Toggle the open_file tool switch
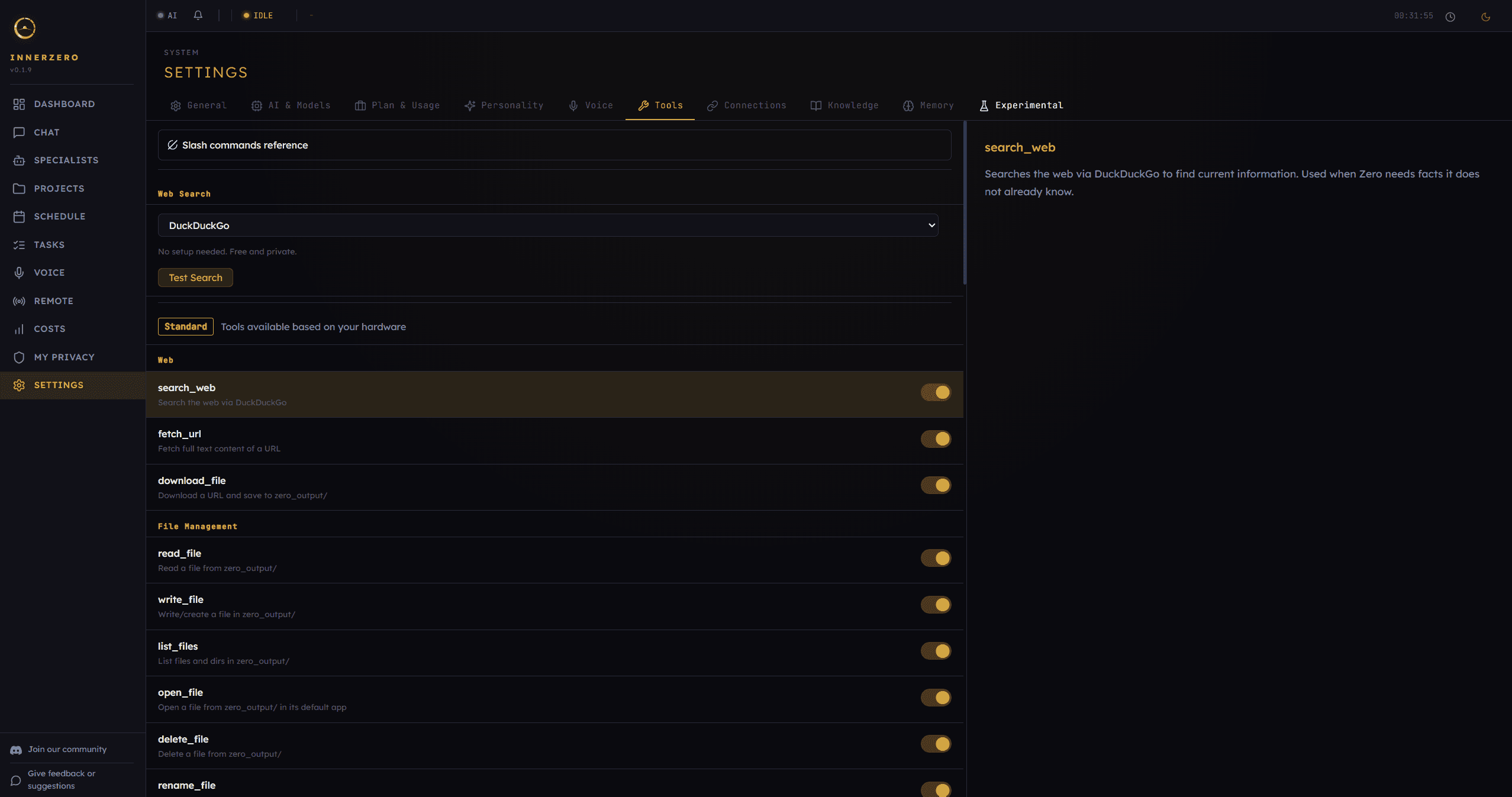 click(x=936, y=698)
